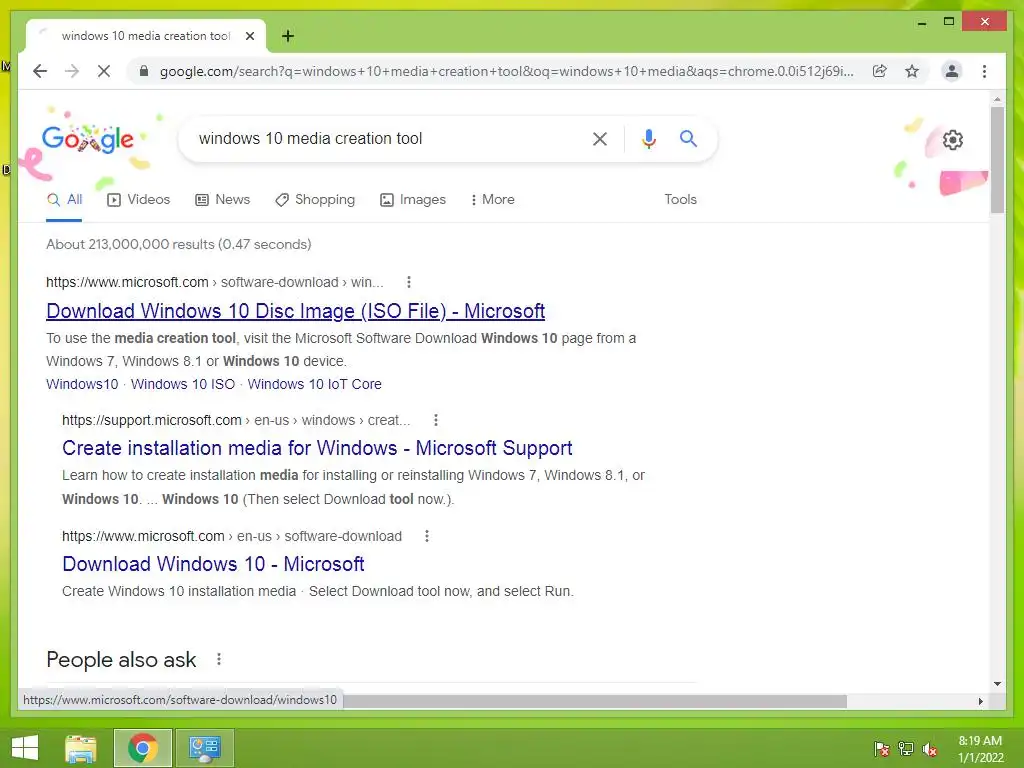
Task: Click the horizontal scrollbar thumb
Action: [x=594, y=701]
